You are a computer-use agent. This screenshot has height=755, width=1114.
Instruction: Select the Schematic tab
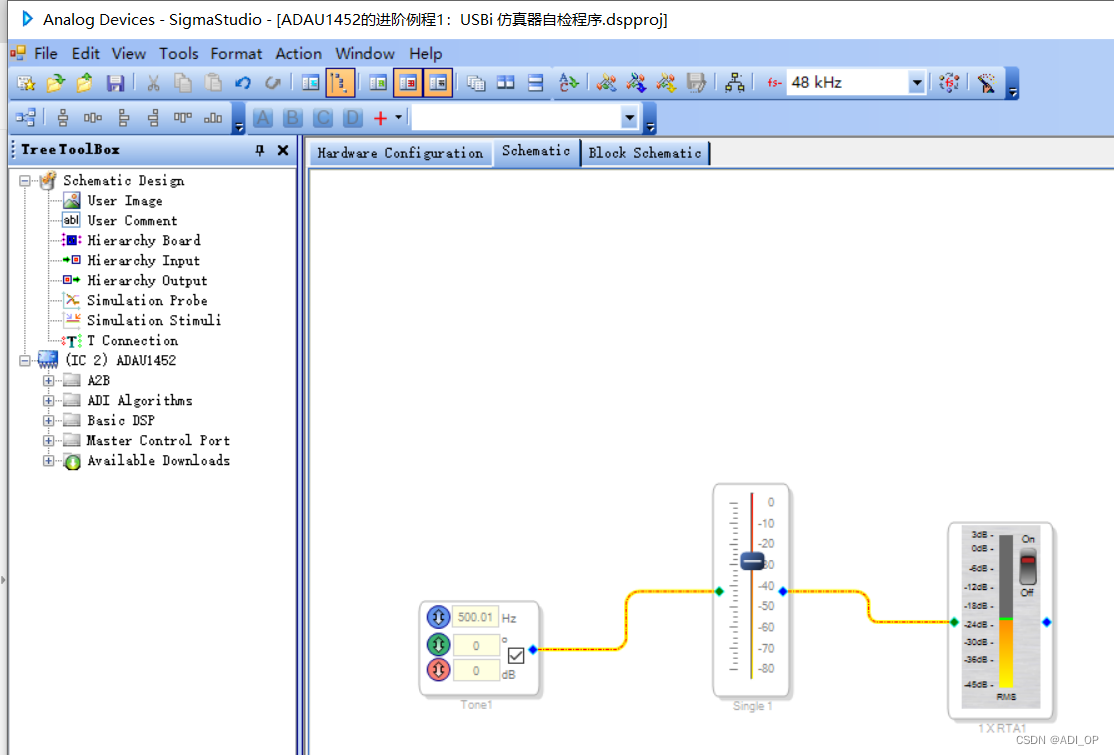(x=536, y=151)
